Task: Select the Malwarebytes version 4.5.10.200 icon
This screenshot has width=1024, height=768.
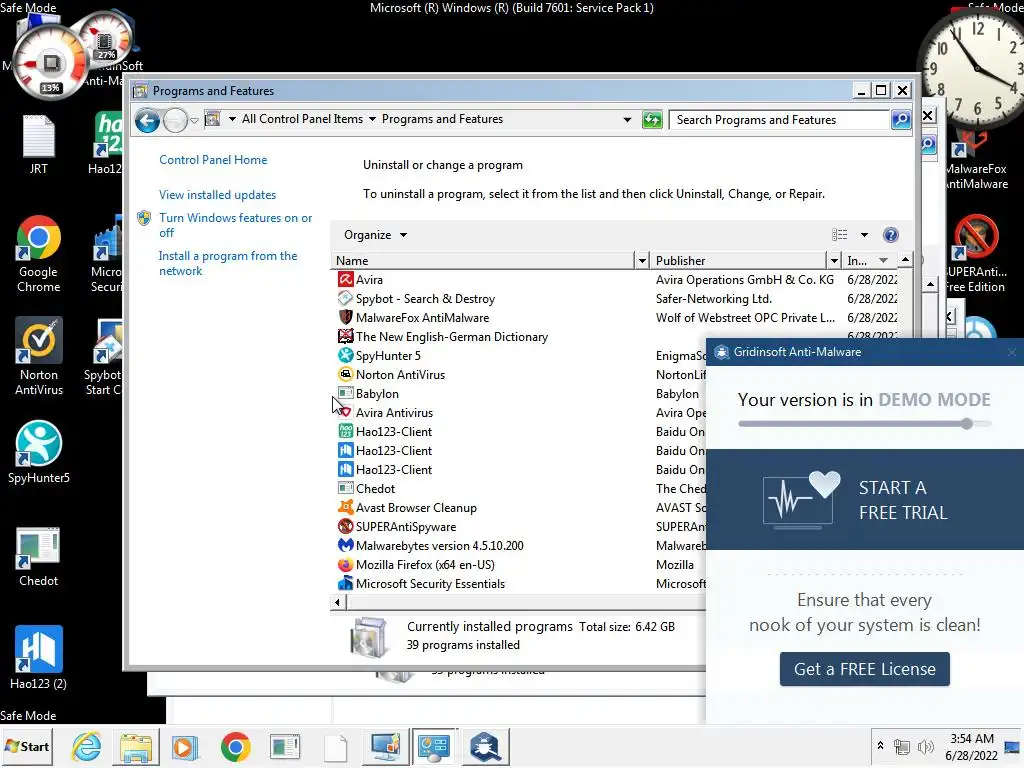Action: 345,545
